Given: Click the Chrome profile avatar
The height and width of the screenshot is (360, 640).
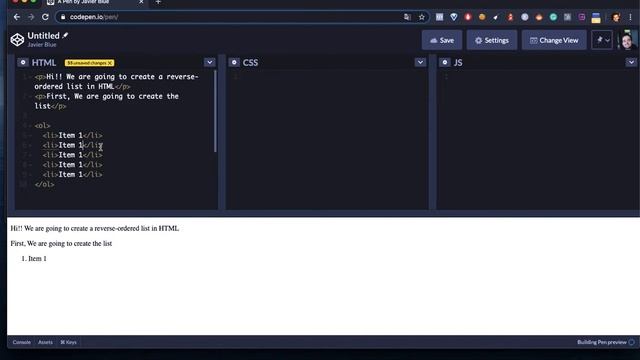Looking at the screenshot, I should click(616, 17).
